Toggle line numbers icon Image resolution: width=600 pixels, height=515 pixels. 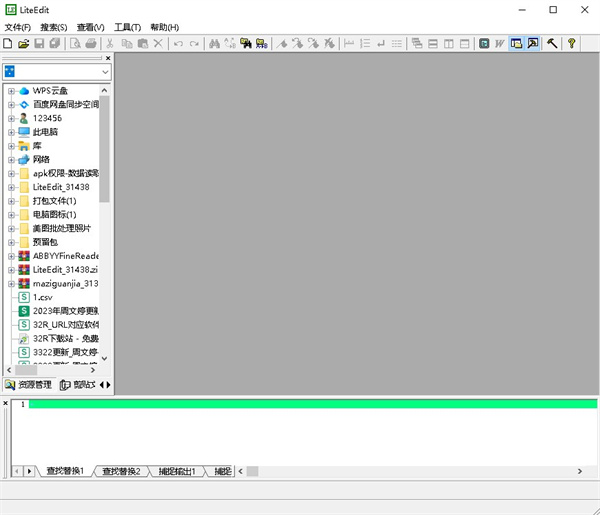pos(365,44)
